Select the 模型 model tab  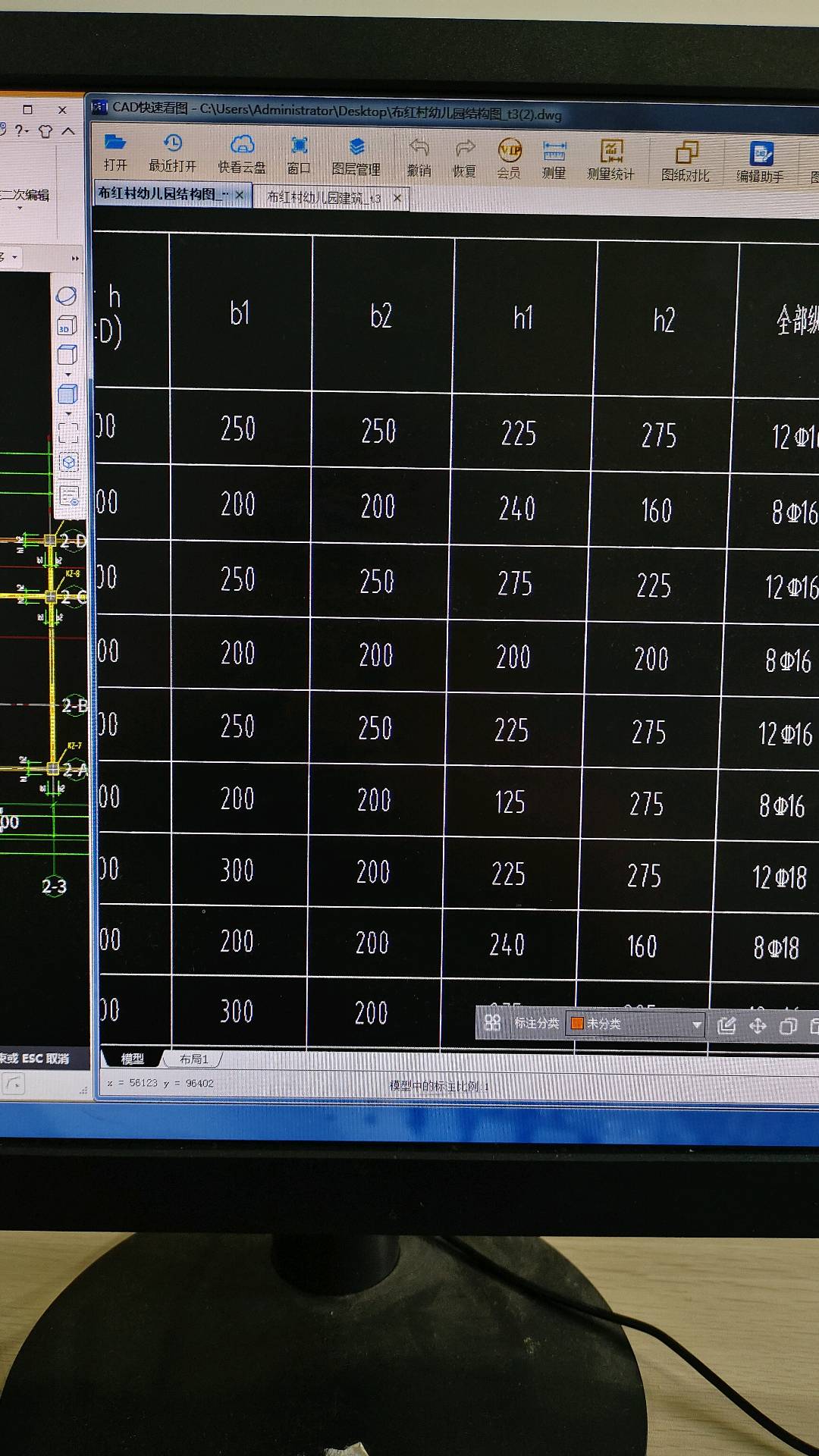(x=133, y=1059)
